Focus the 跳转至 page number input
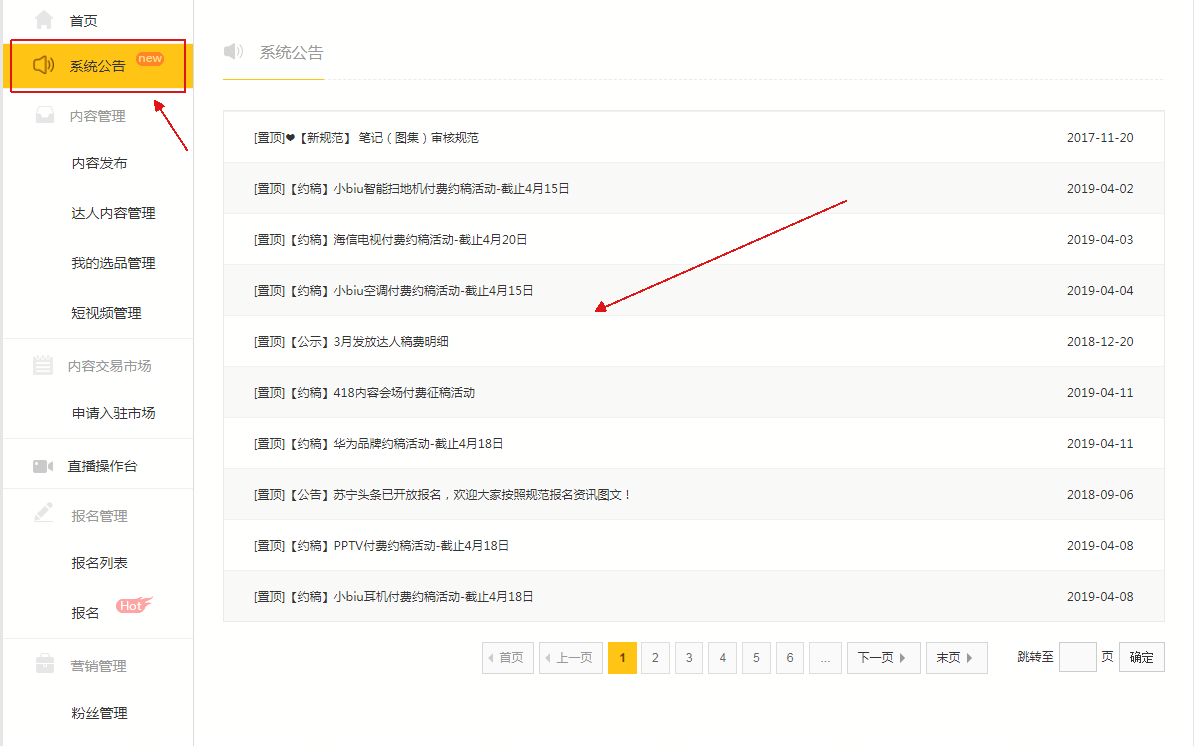 point(1077,657)
